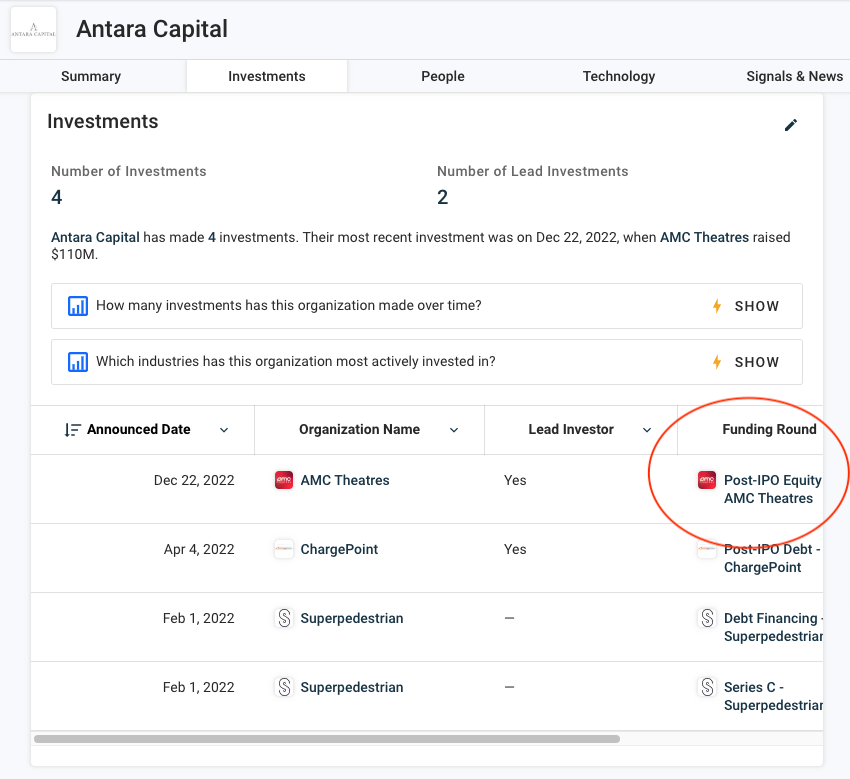Click the AMC logo in Funding Round column
Screen dimensions: 850x779
pyautogui.click(x=707, y=480)
